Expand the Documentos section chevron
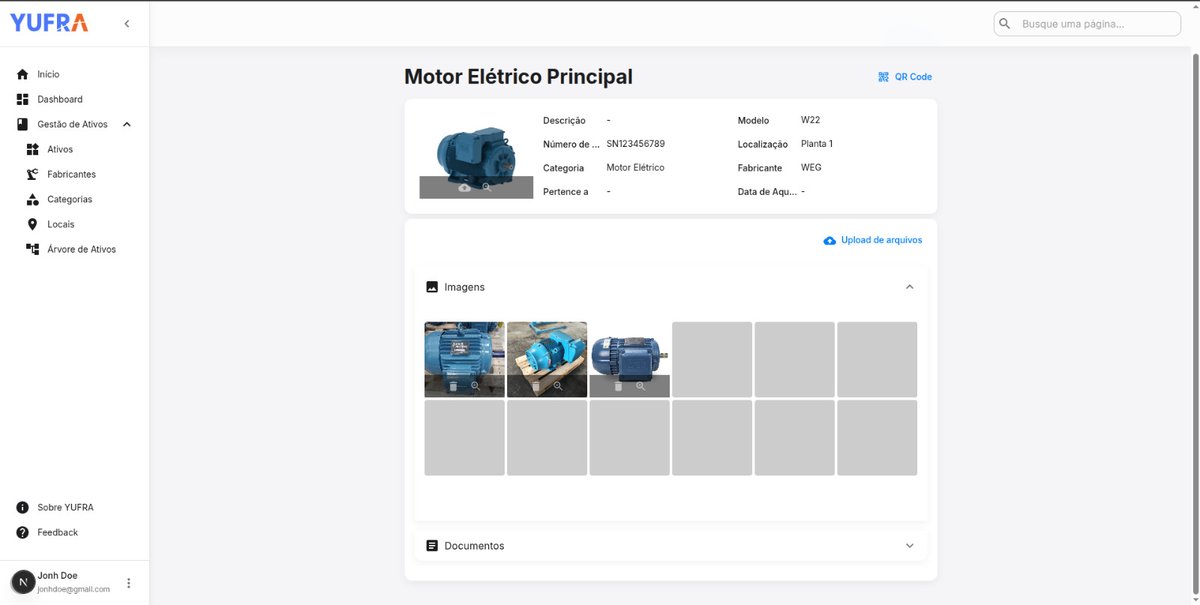The image size is (1200, 605). pyautogui.click(x=909, y=546)
